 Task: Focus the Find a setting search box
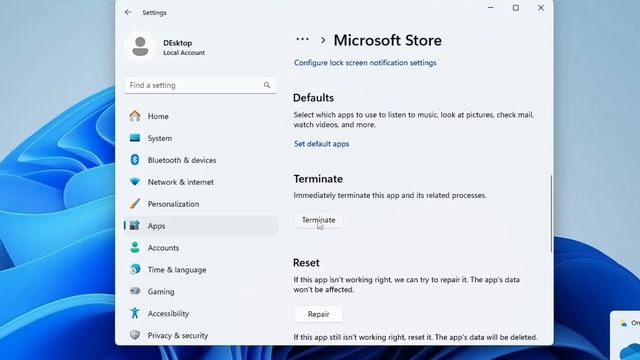[201, 85]
